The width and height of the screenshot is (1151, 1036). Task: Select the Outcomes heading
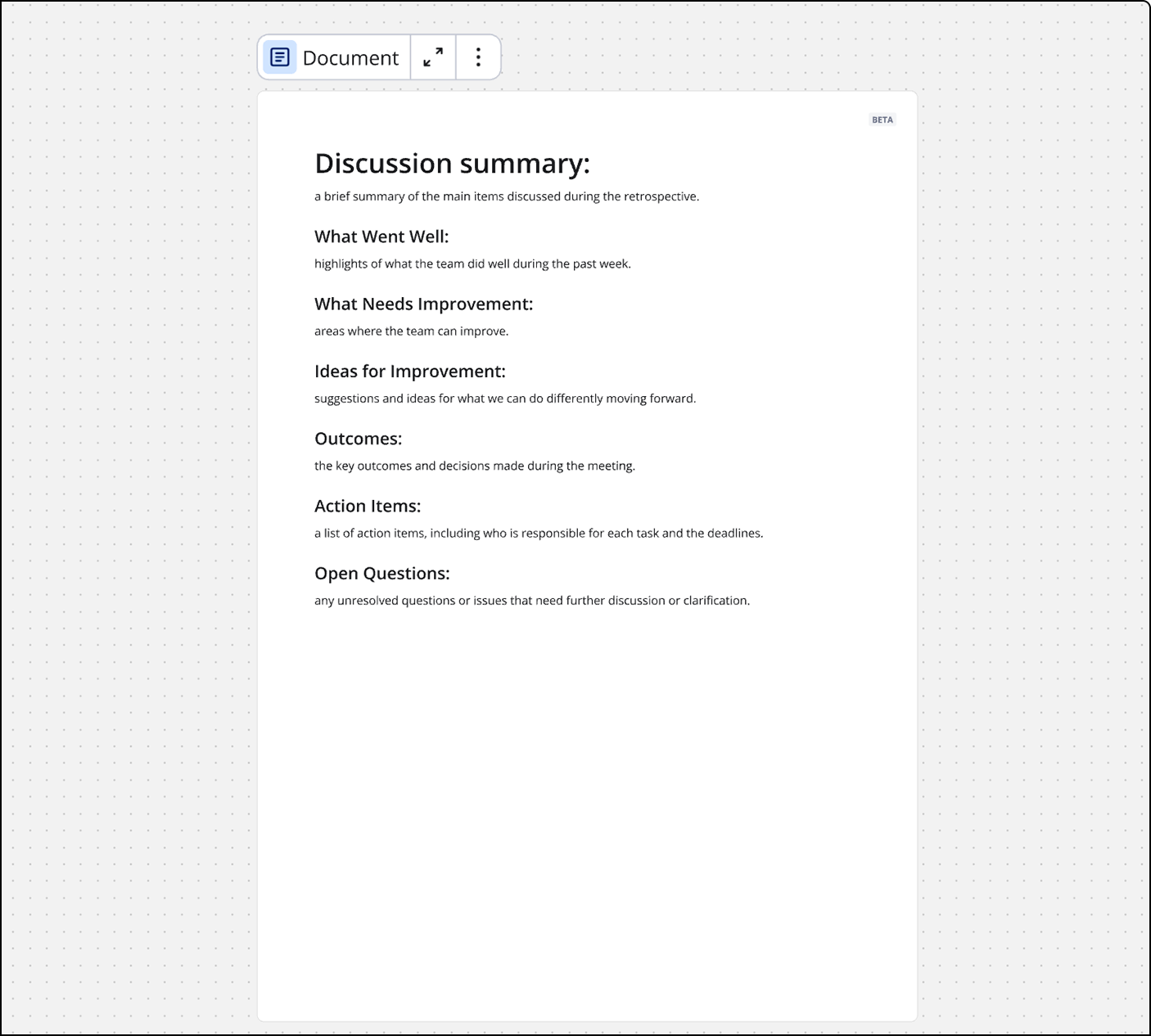(x=358, y=439)
